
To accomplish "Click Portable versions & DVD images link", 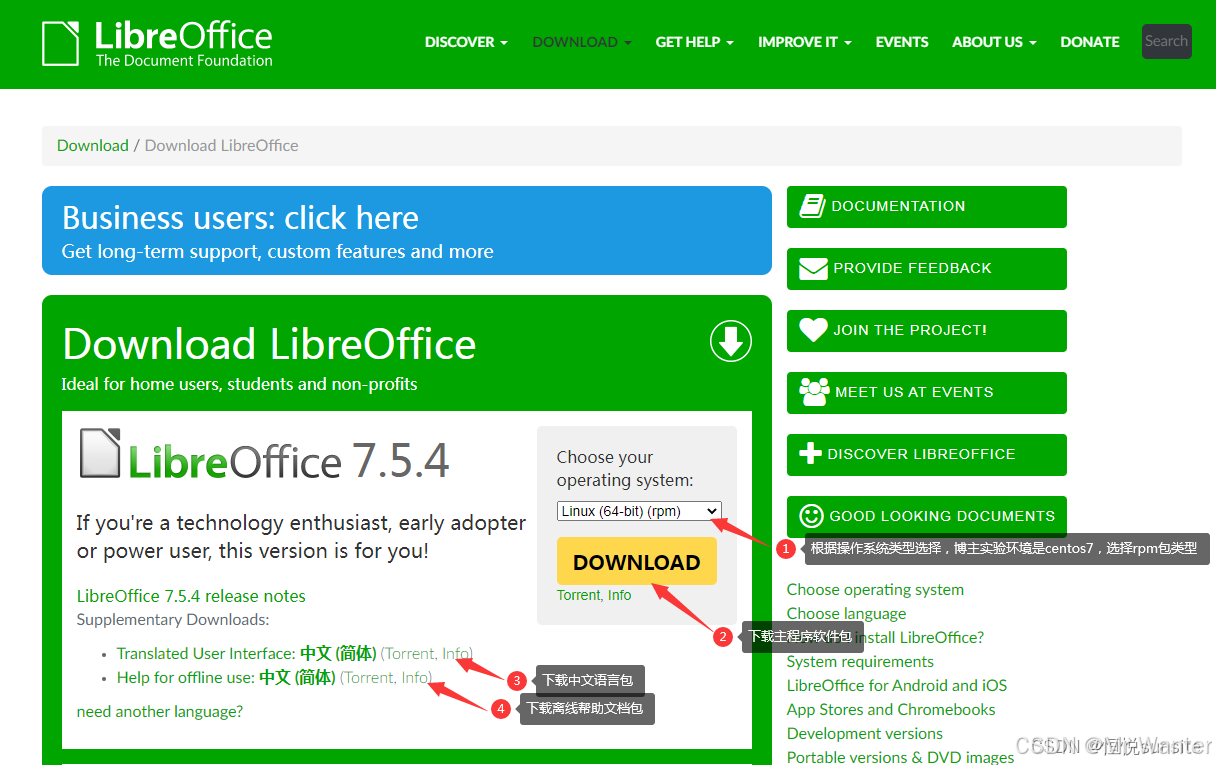I will pos(900,757).
